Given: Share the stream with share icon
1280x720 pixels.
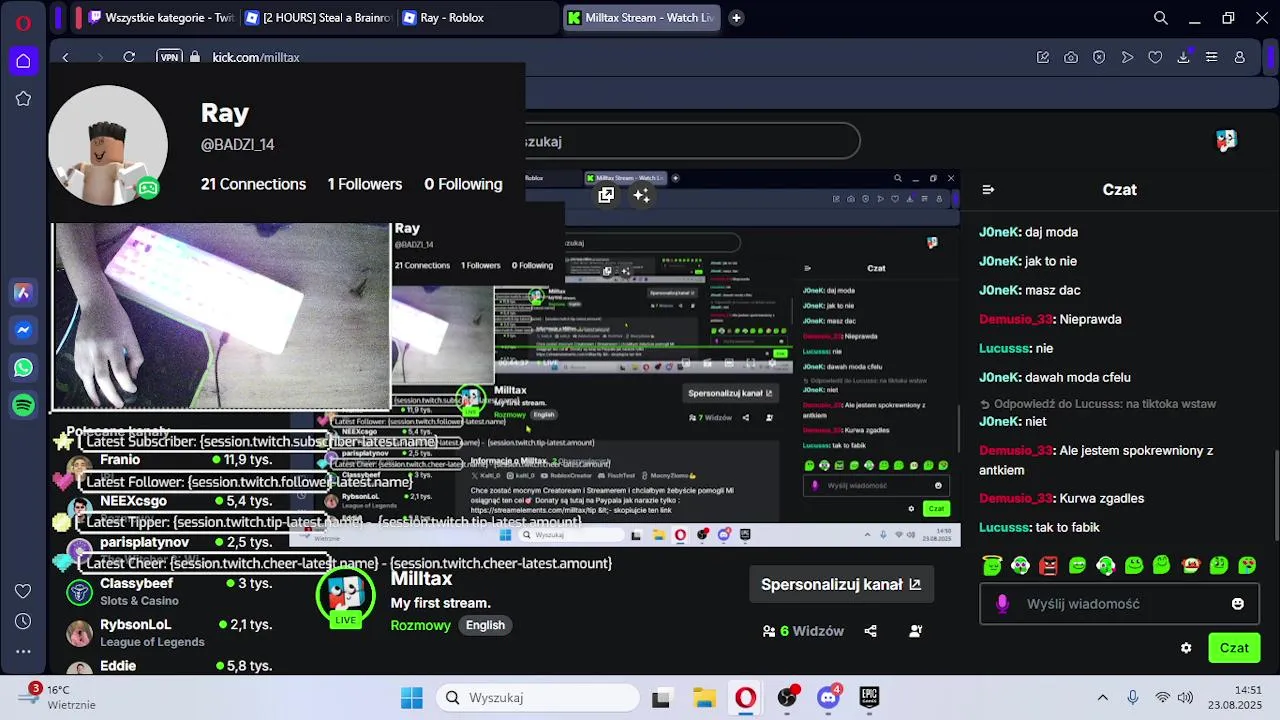Looking at the screenshot, I should pyautogui.click(x=870, y=631).
